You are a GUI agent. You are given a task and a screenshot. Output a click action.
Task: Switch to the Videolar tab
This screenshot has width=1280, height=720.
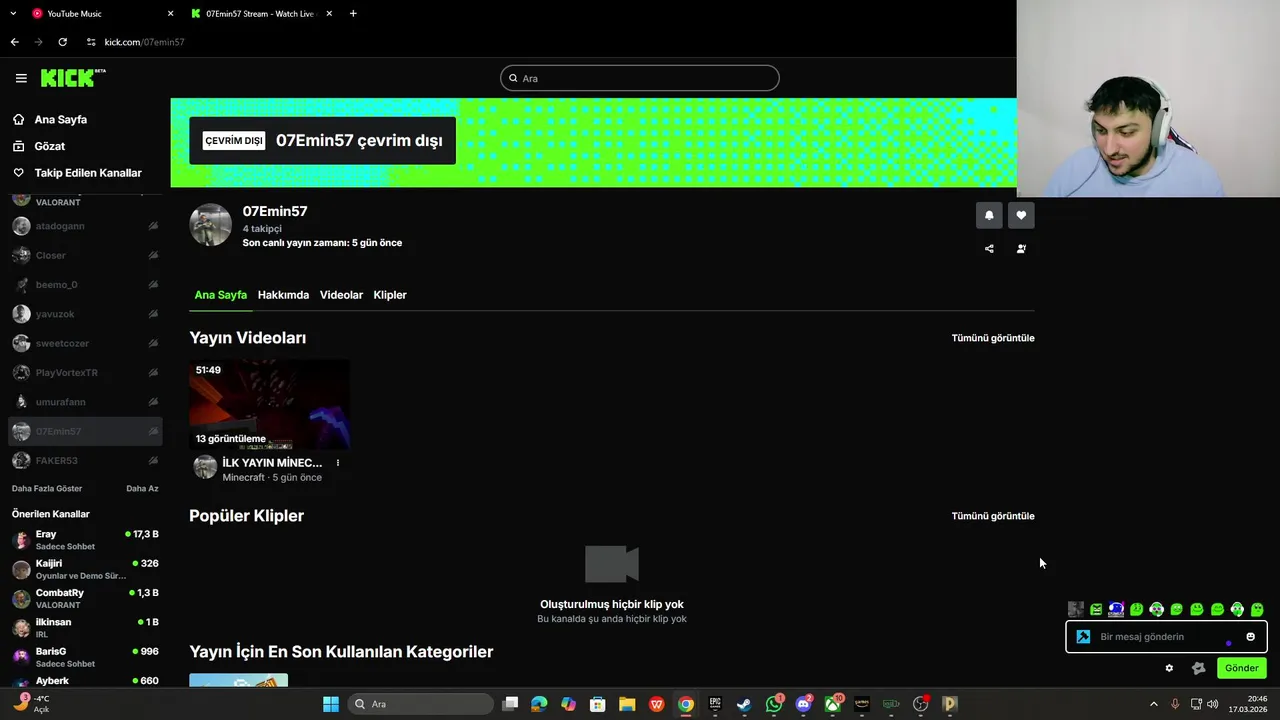(341, 295)
